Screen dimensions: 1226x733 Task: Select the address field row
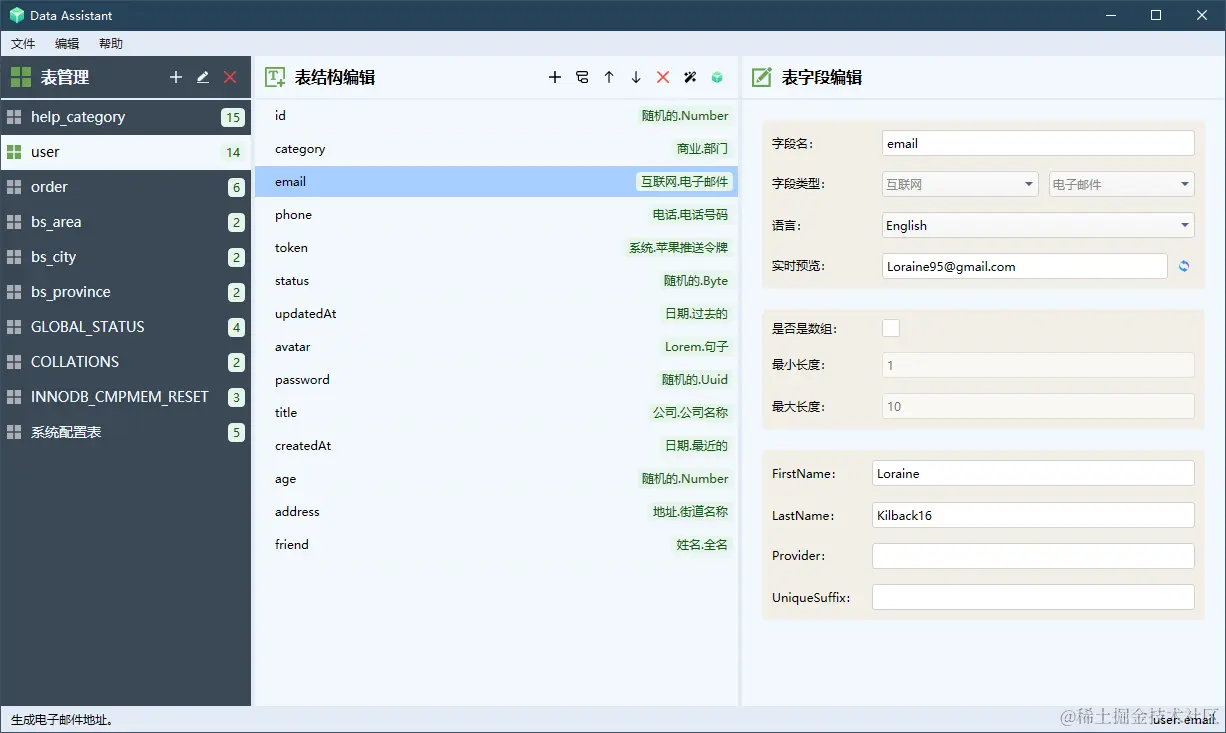pyautogui.click(x=496, y=512)
